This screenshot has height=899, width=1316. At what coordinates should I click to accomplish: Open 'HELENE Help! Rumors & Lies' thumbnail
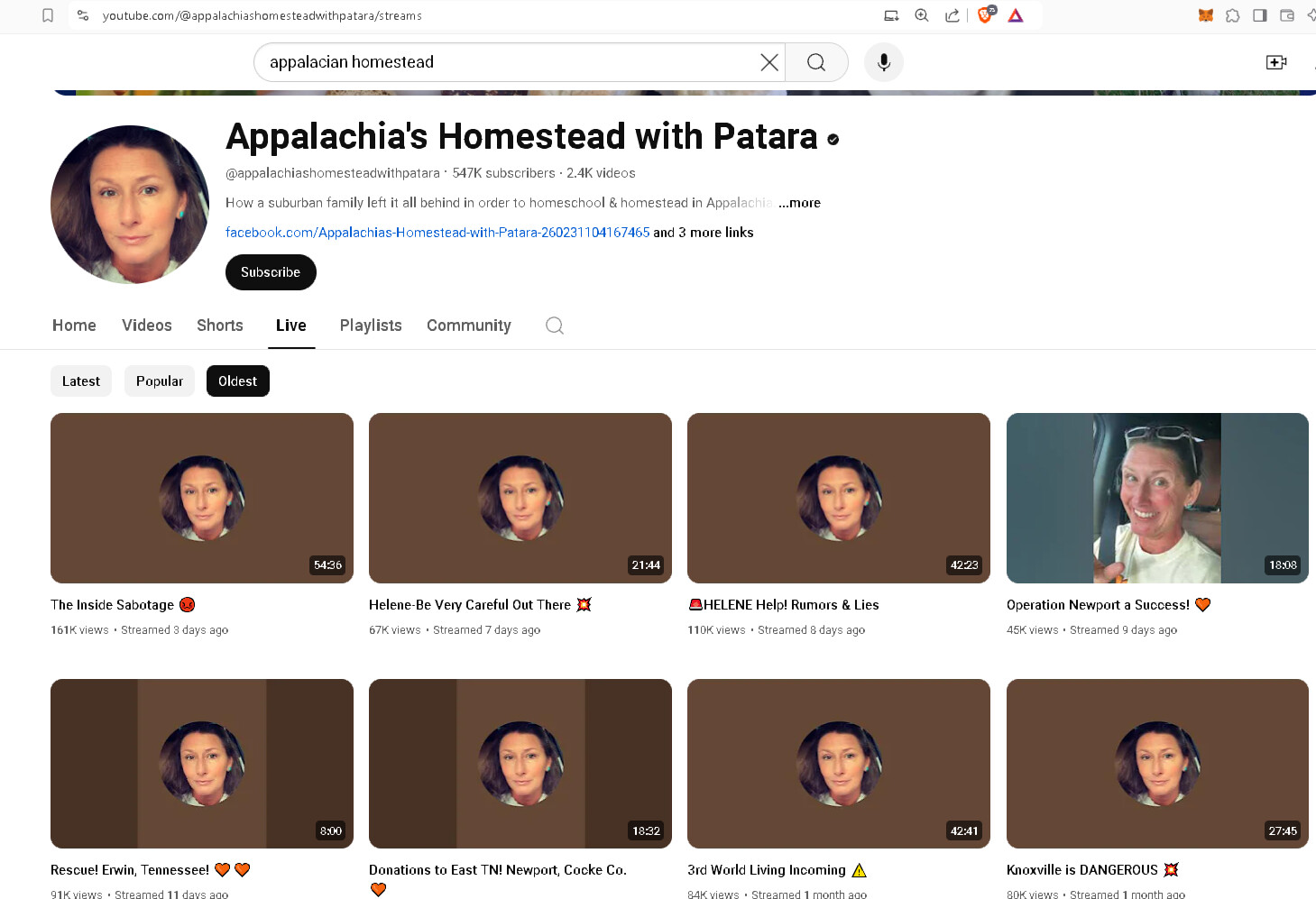coord(839,498)
